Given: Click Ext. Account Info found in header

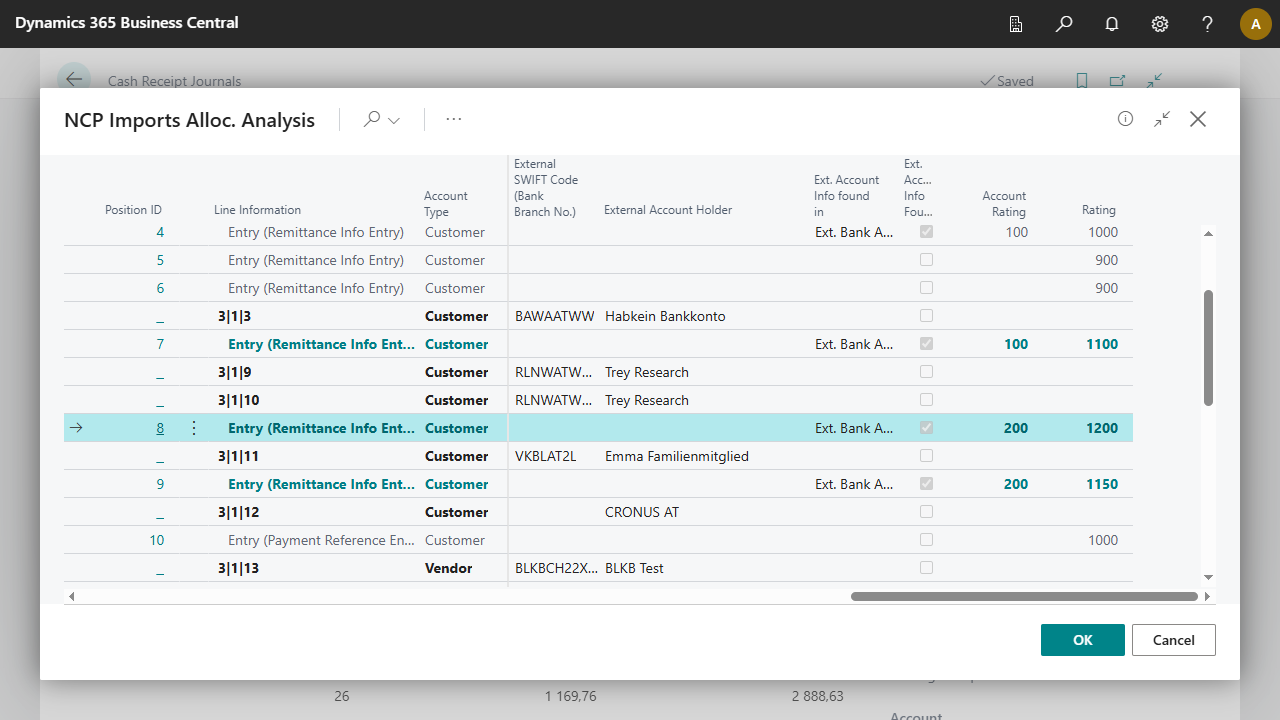Looking at the screenshot, I should (x=848, y=196).
